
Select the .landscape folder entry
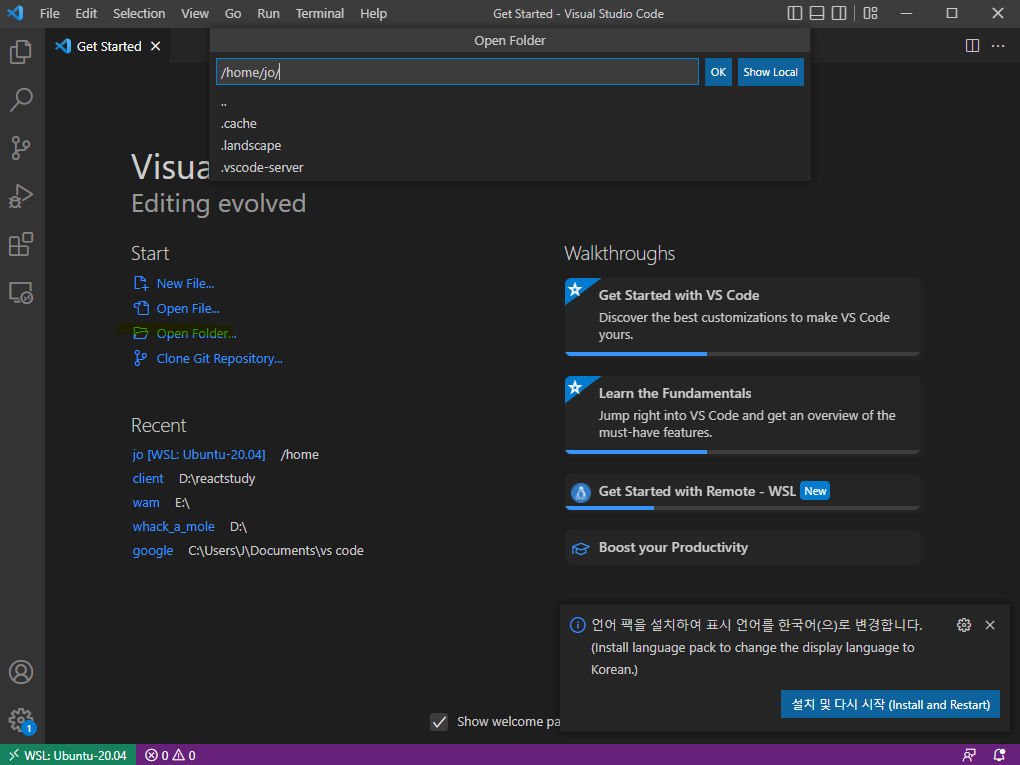point(510,146)
